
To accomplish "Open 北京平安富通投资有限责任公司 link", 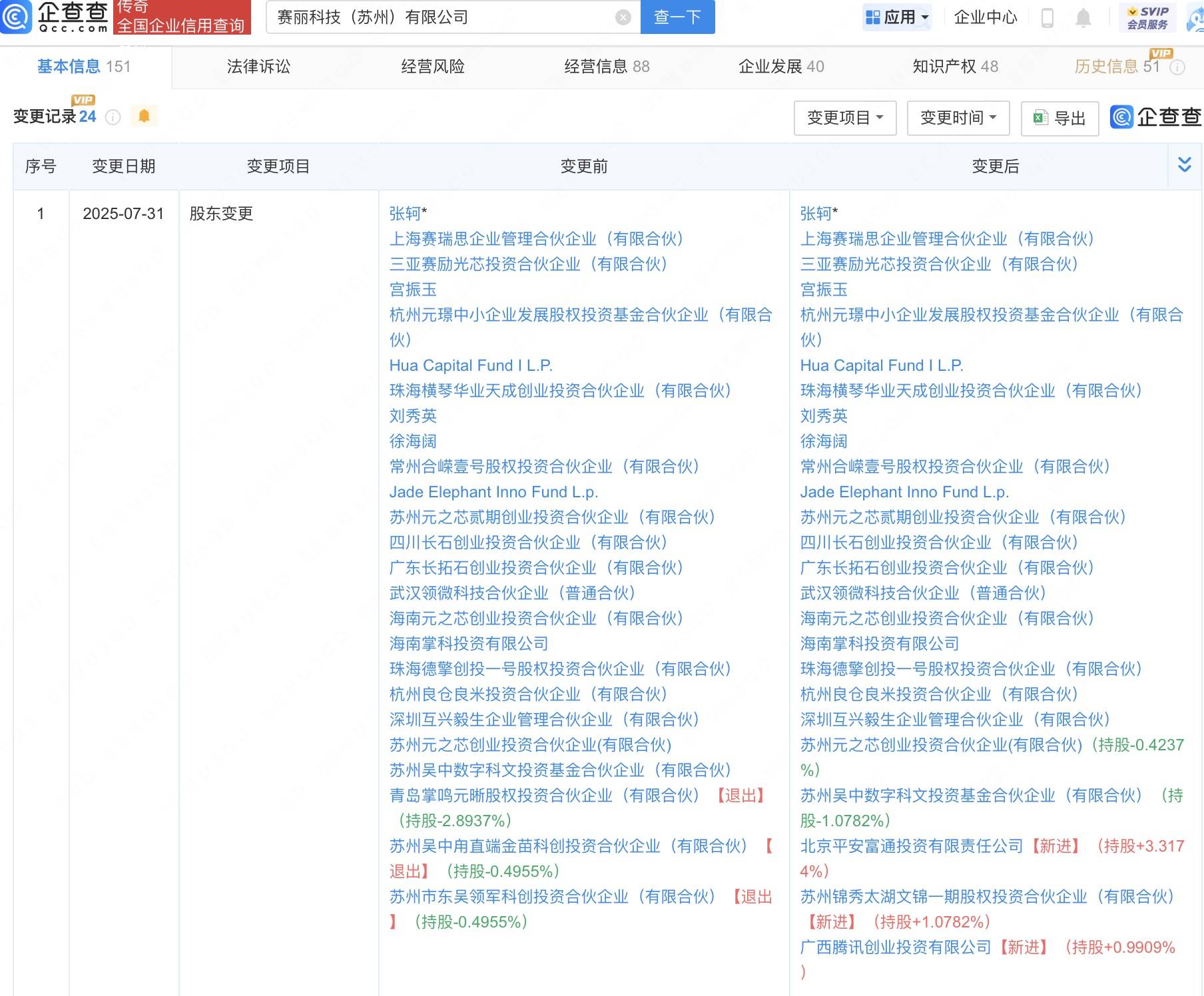I will tap(912, 846).
